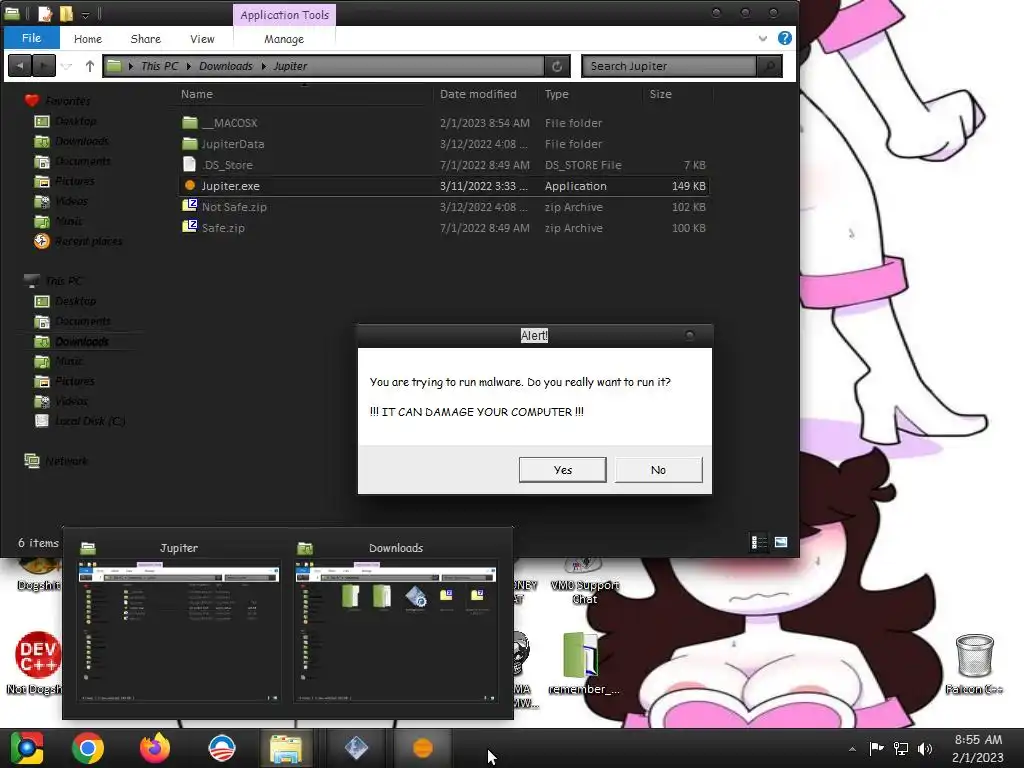Screen dimensions: 1024x768
Task: Click the Jupiter window preview thumbnail
Action: point(178,631)
